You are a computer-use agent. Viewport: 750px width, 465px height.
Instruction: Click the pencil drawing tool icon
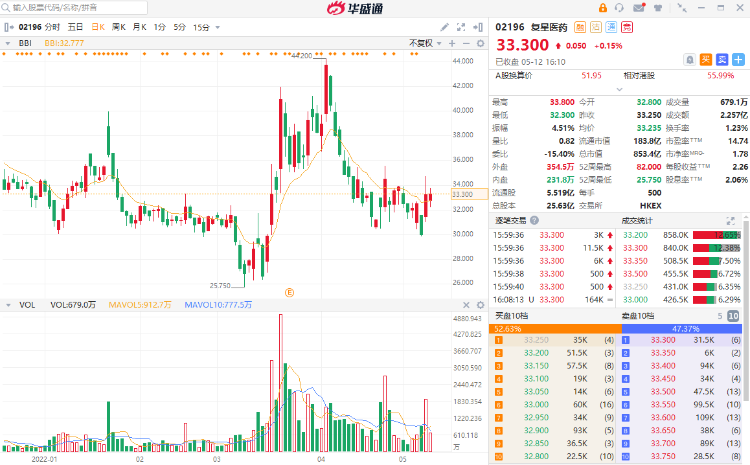point(445,27)
